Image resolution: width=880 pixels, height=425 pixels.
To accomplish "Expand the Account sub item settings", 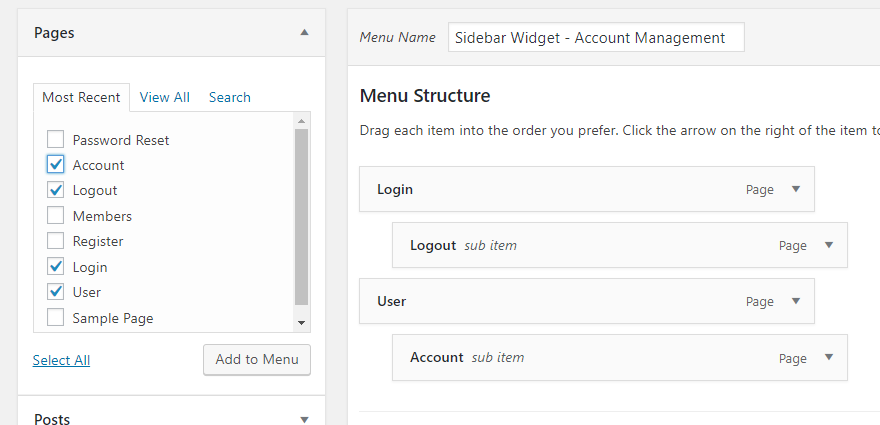I will 829,357.
